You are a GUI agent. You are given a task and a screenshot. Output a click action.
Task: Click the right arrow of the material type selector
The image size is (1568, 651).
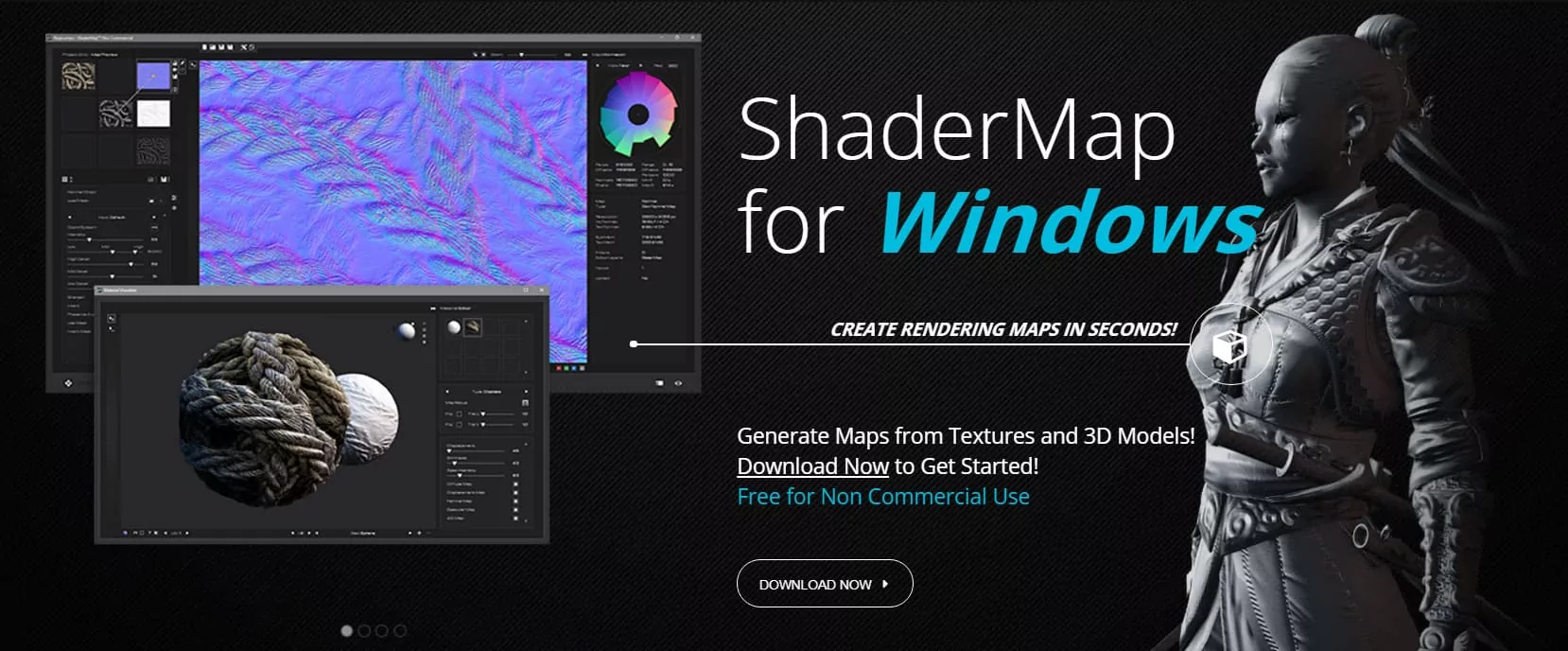click(x=525, y=391)
